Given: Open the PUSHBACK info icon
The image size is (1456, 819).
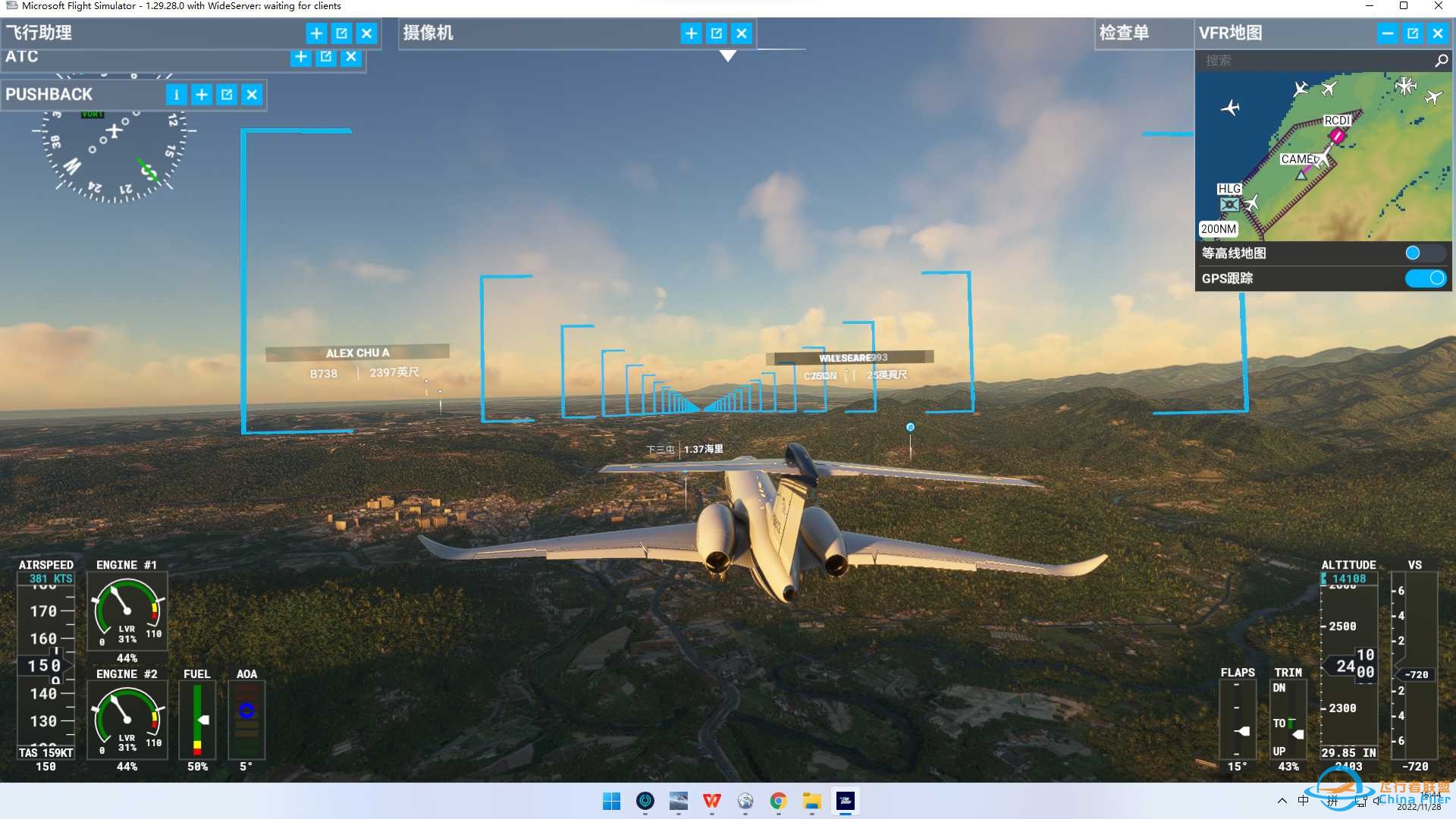Looking at the screenshot, I should pos(176,95).
